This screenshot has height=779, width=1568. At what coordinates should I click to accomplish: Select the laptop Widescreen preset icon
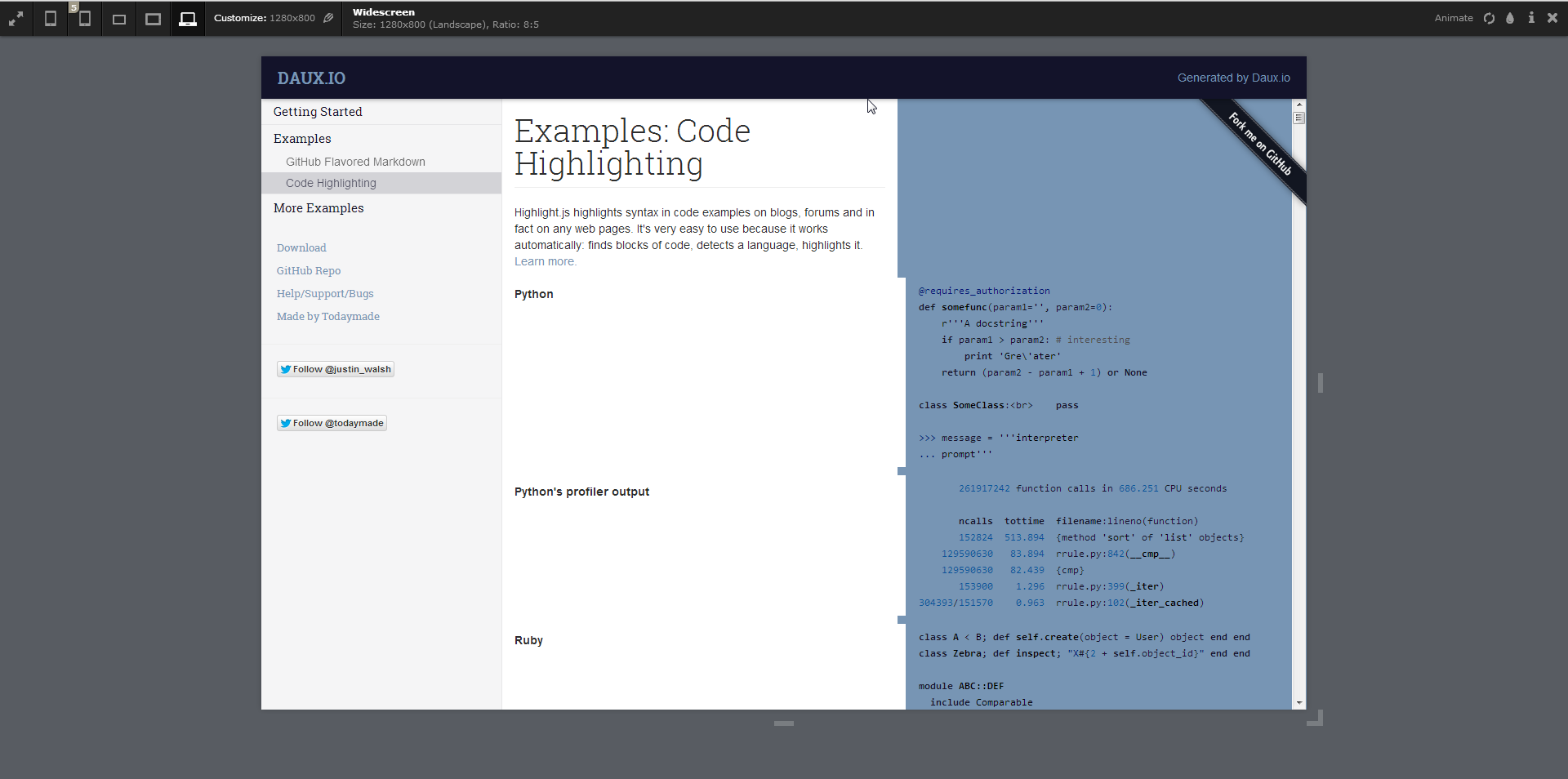(188, 19)
